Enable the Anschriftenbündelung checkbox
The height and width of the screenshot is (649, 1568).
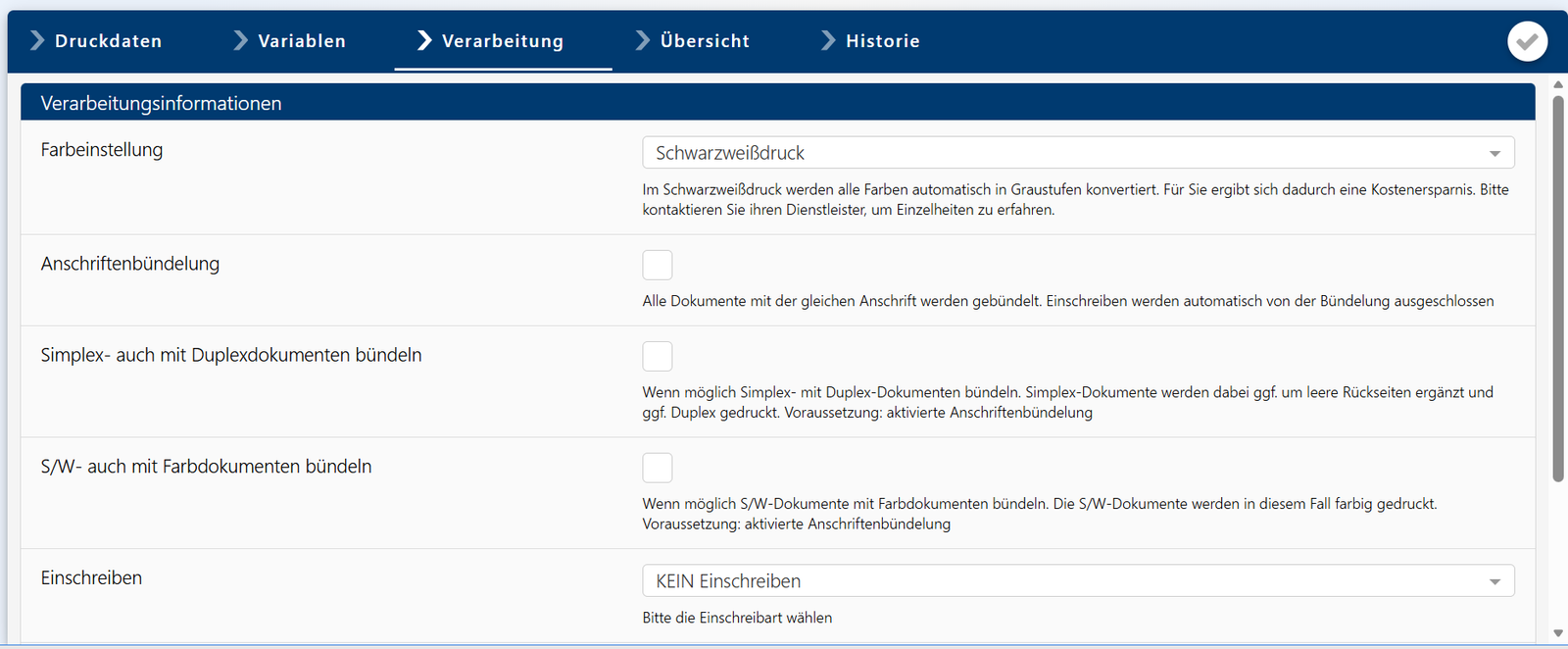coord(658,265)
